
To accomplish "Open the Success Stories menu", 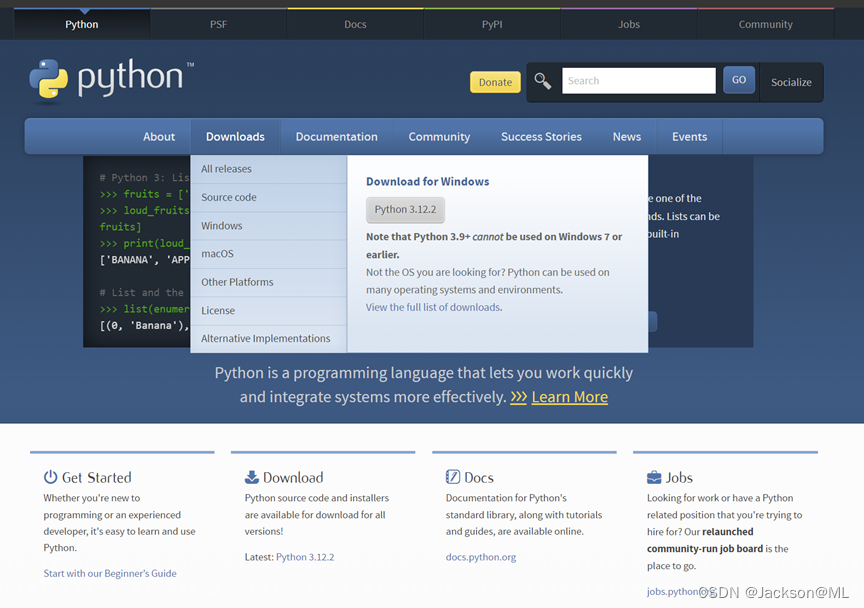I will pyautogui.click(x=541, y=137).
